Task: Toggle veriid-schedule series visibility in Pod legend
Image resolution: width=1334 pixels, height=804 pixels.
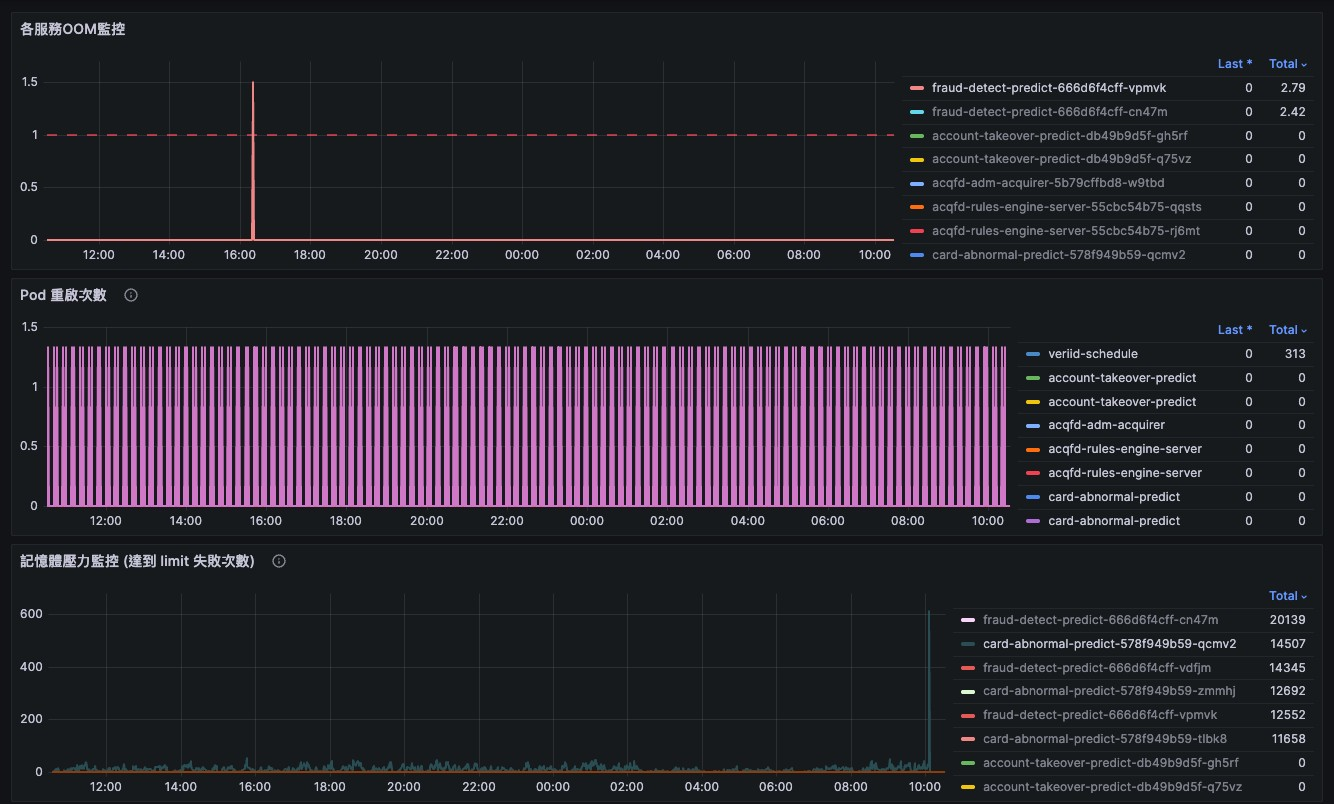Action: pos(1092,354)
